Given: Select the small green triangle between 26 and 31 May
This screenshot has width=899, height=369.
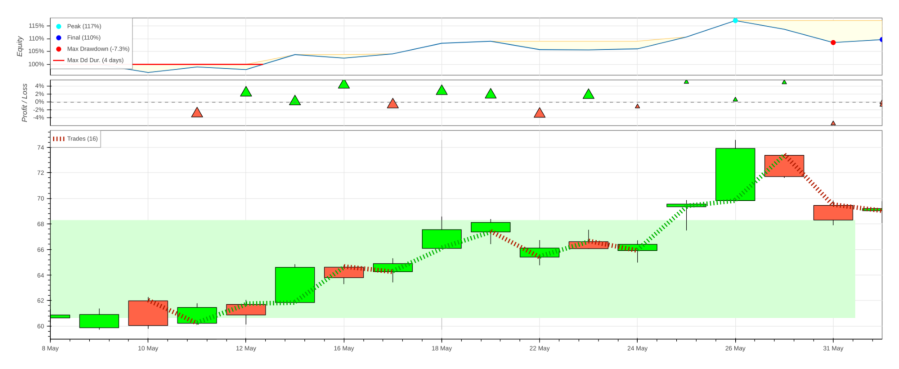Looking at the screenshot, I should (784, 82).
